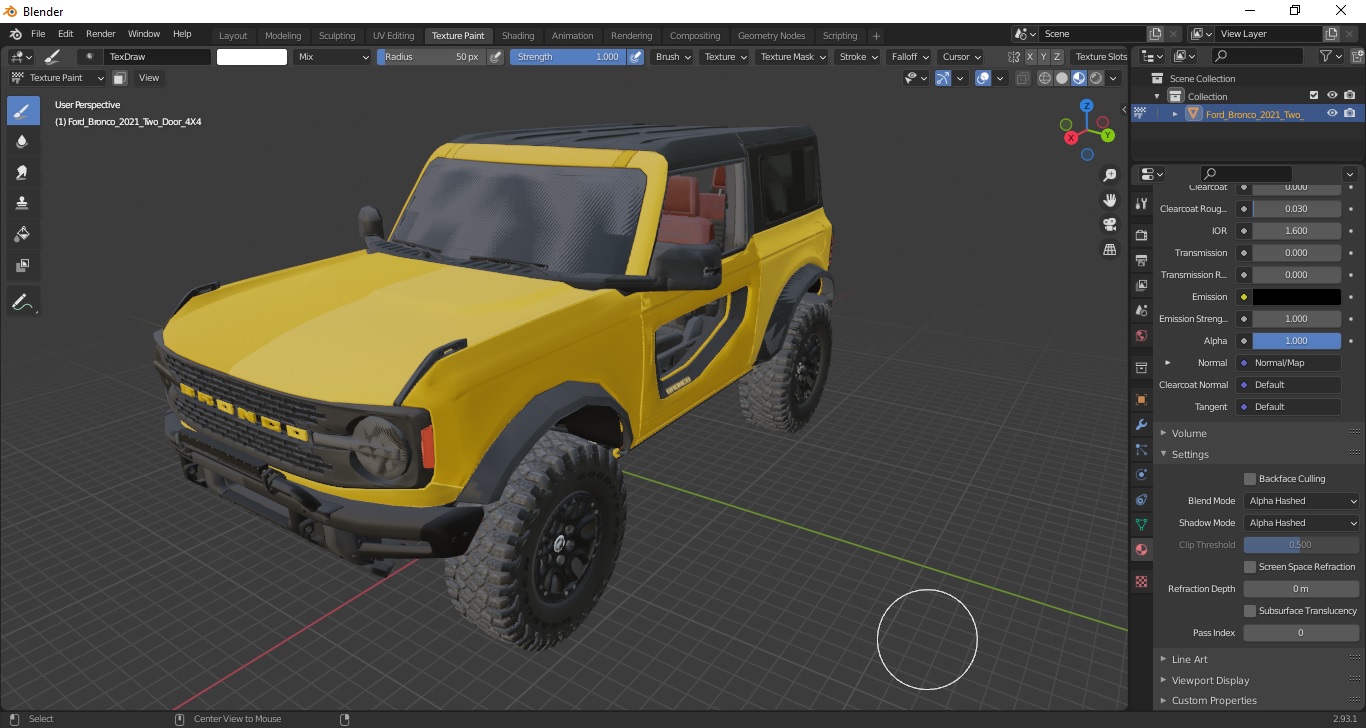The width and height of the screenshot is (1366, 728).
Task: Click the View menu button
Action: (x=148, y=78)
